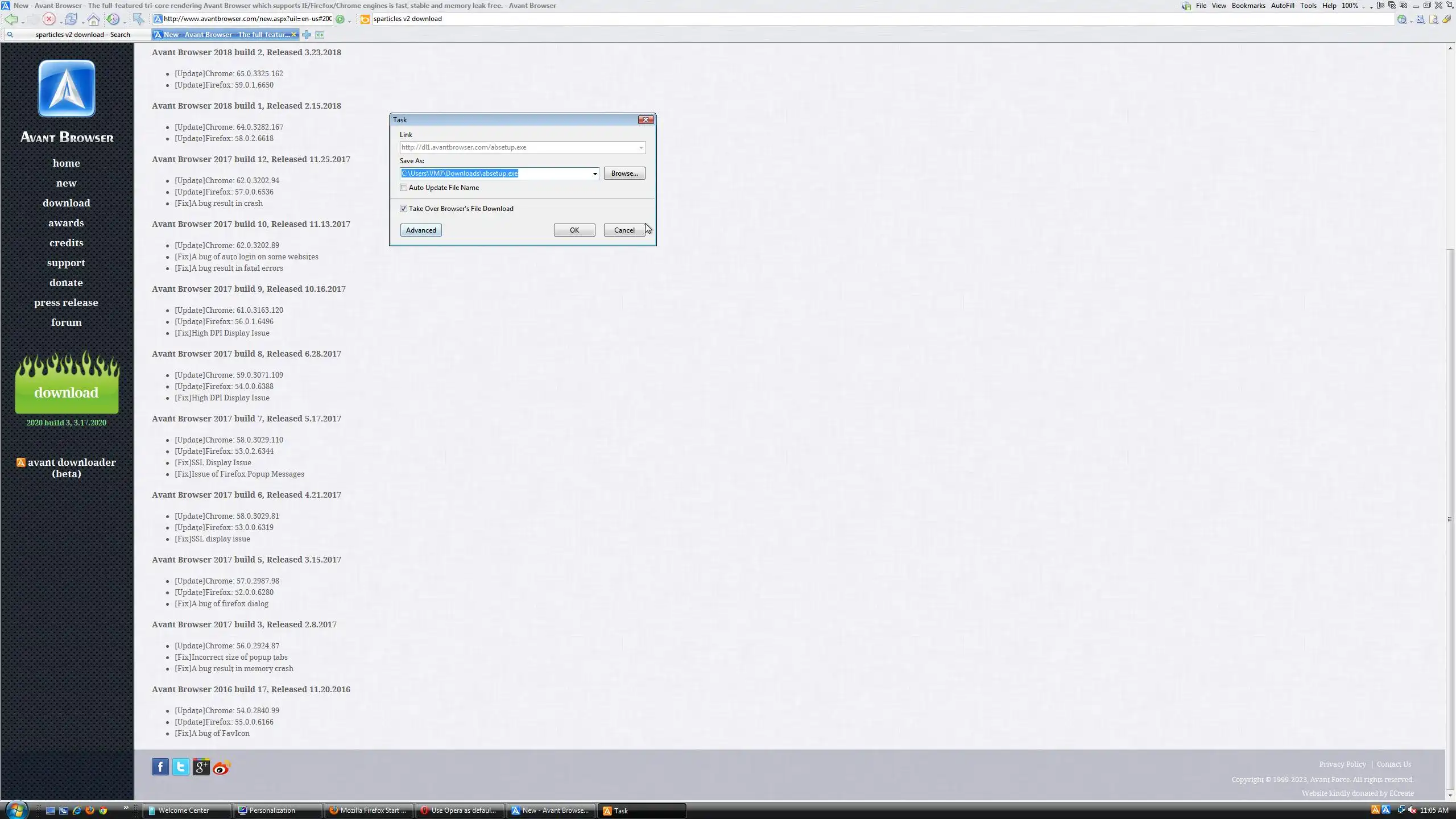The width and height of the screenshot is (1456, 819).
Task: Open a new tab with plus icon
Action: click(307, 35)
